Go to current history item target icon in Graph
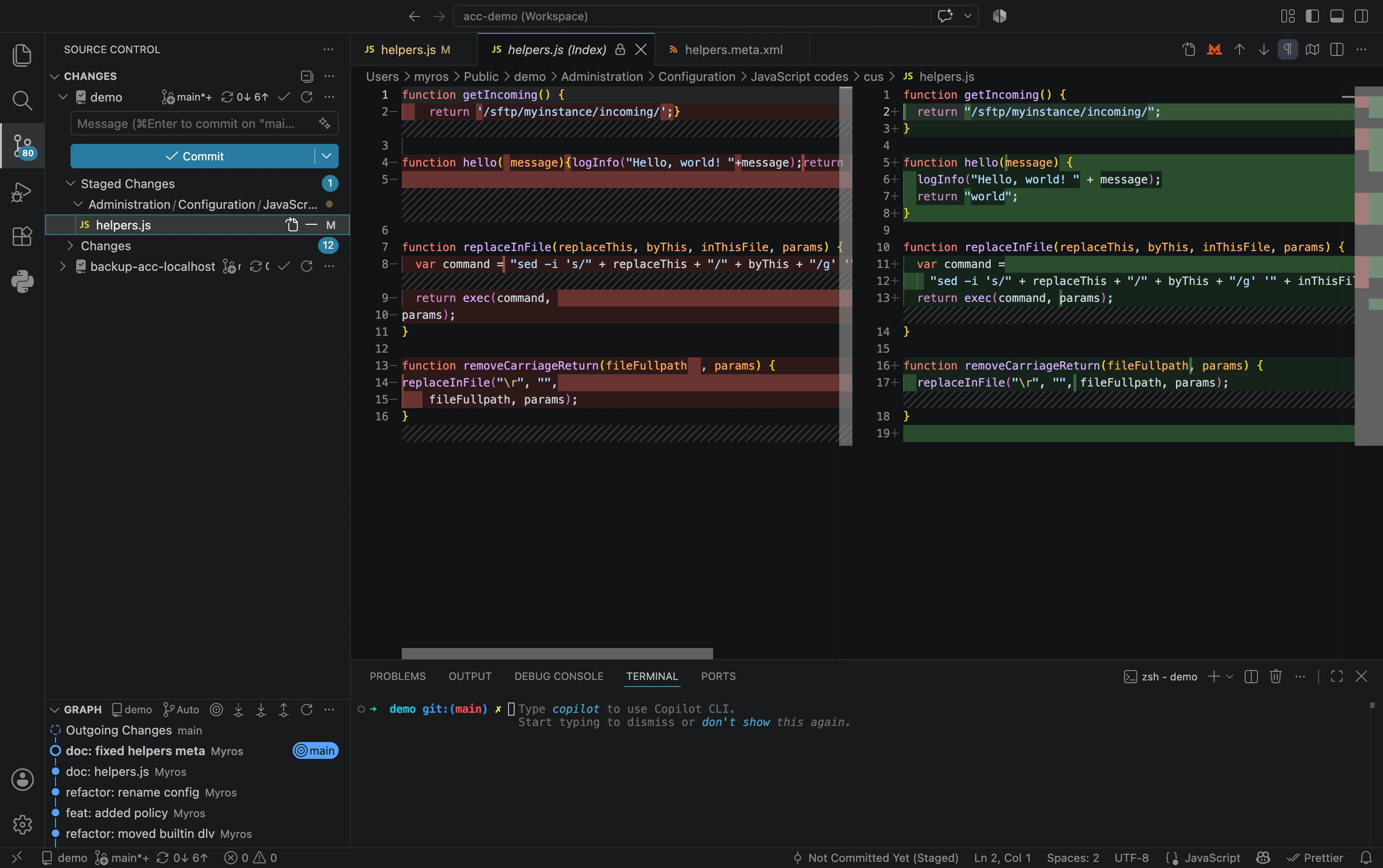 click(x=216, y=710)
